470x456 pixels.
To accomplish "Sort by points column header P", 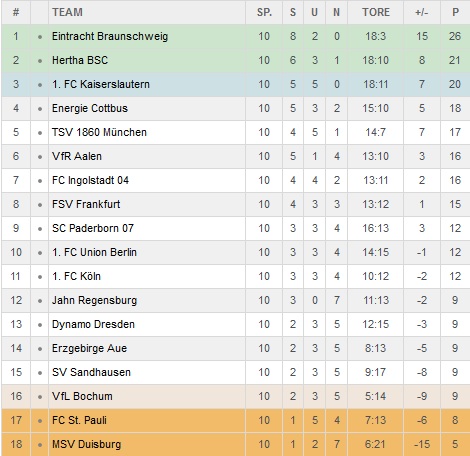I will tap(455, 12).
